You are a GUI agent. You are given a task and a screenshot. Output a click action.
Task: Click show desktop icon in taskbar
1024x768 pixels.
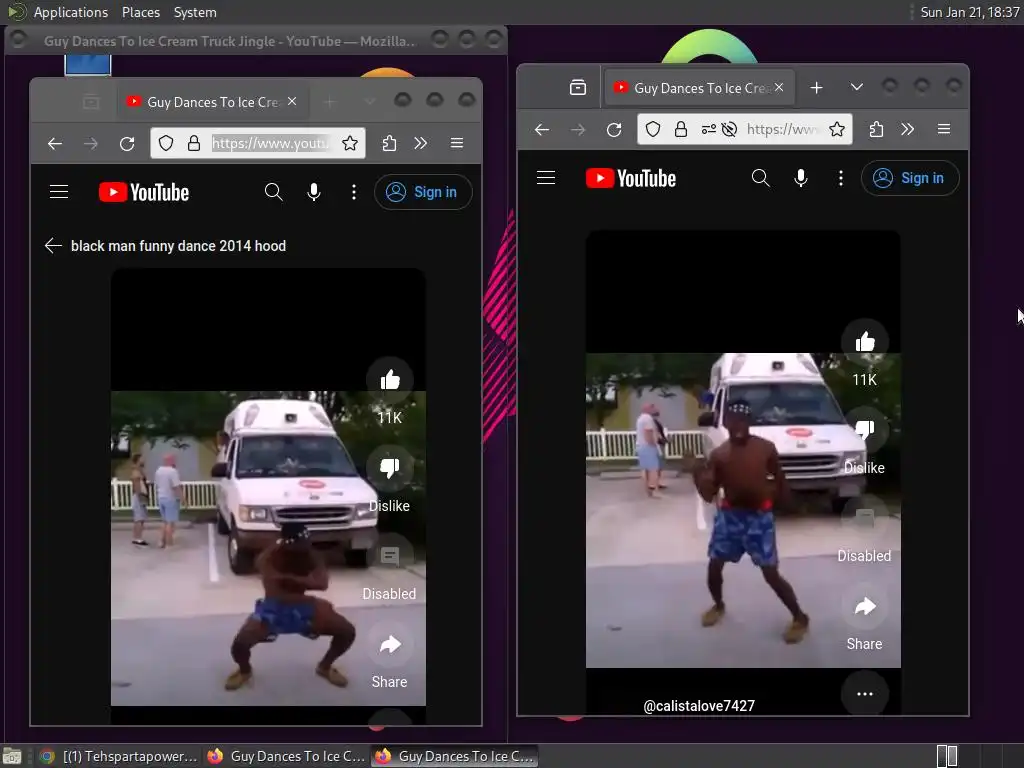(12, 756)
